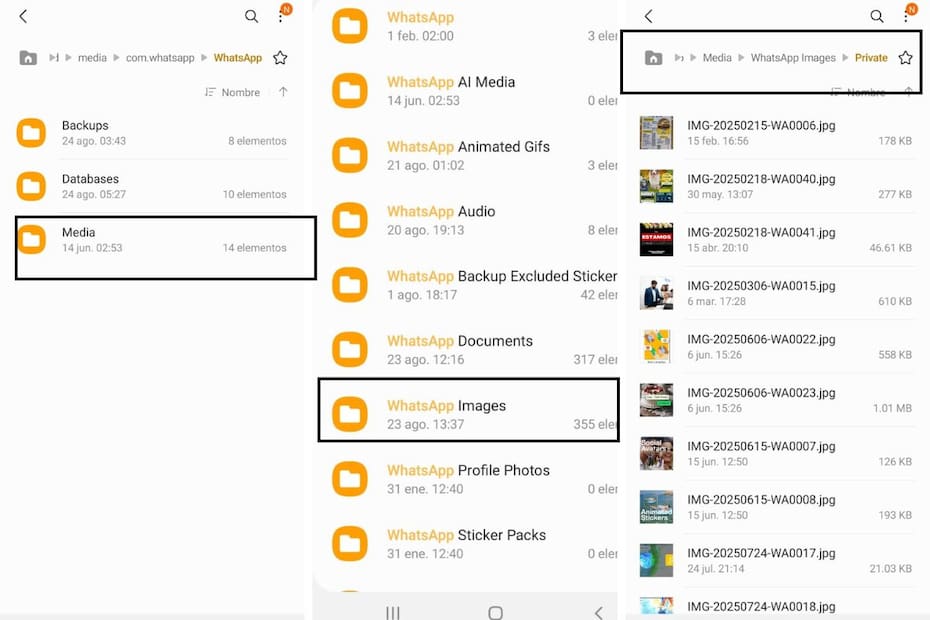
Task: Tap the WhatsApp Audio folder icon
Action: click(350, 220)
